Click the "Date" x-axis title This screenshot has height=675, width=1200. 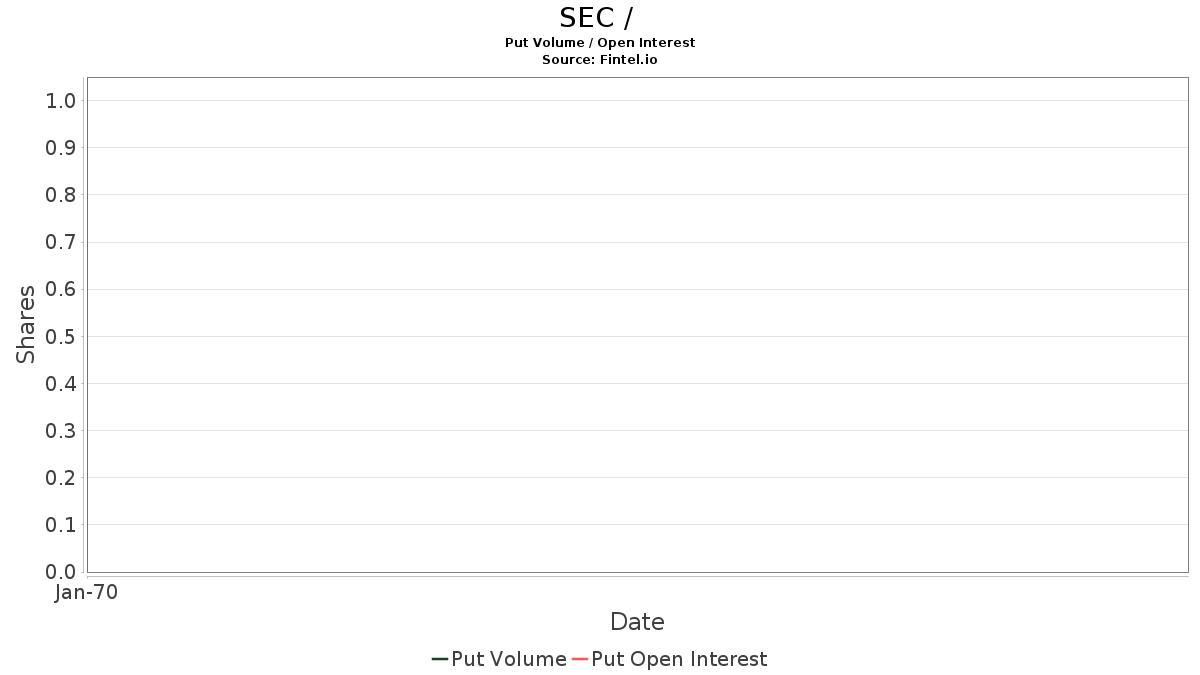coord(637,622)
